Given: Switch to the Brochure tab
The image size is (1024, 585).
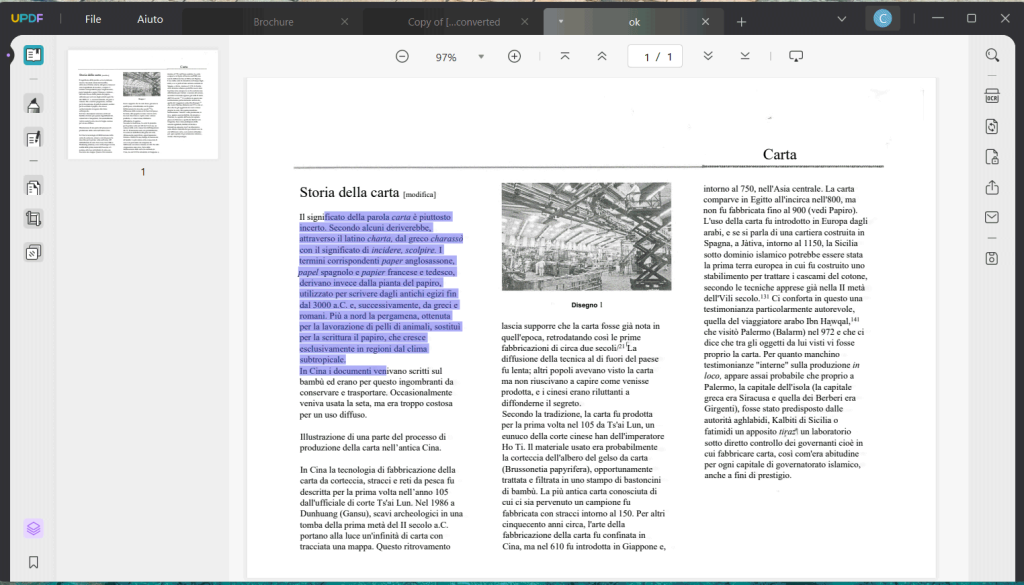Looking at the screenshot, I should (273, 22).
